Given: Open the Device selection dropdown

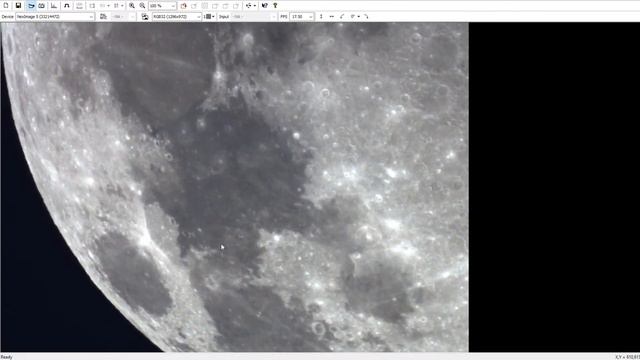Looking at the screenshot, I should tap(55, 17).
